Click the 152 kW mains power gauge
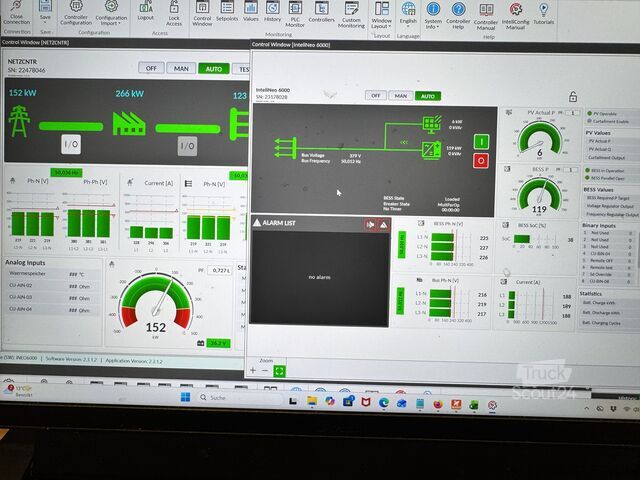 point(156,305)
